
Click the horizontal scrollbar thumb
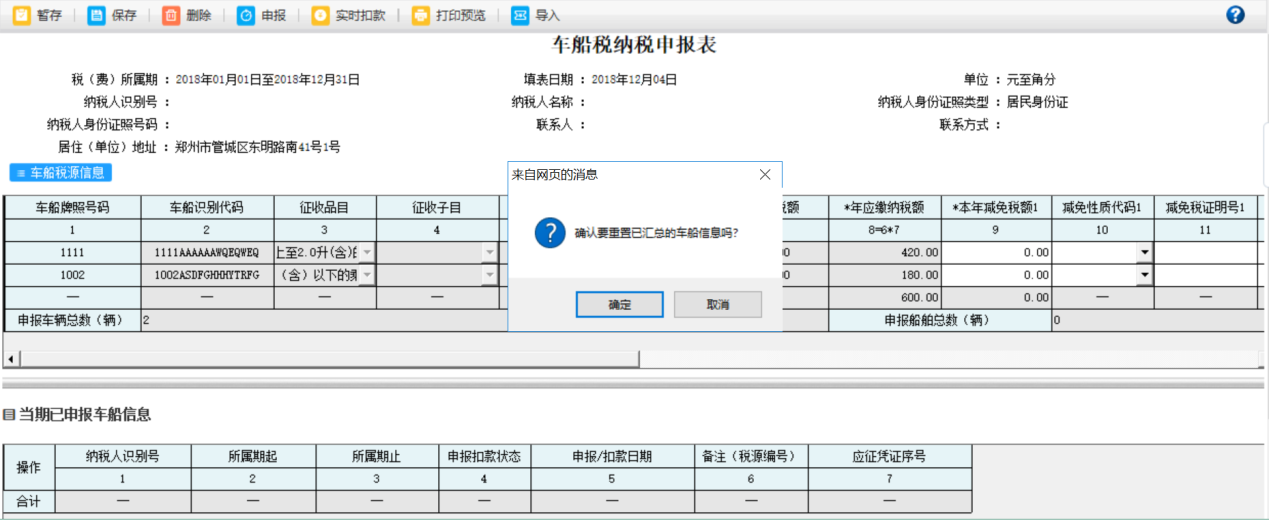pos(330,358)
